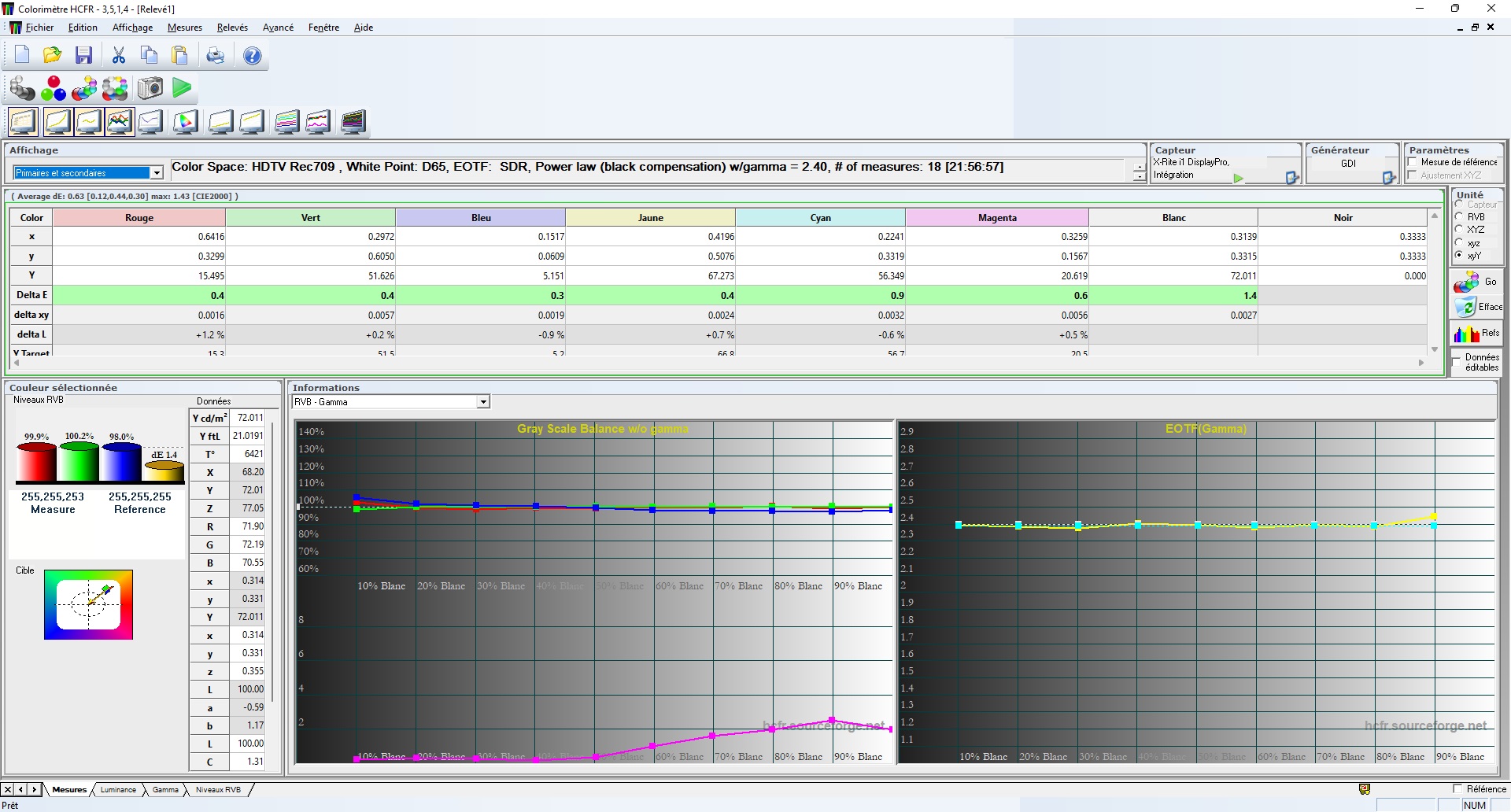Screen dimensions: 1511x812
Task: Toggle the Référence checkbox at bottom right
Action: tap(1457, 788)
